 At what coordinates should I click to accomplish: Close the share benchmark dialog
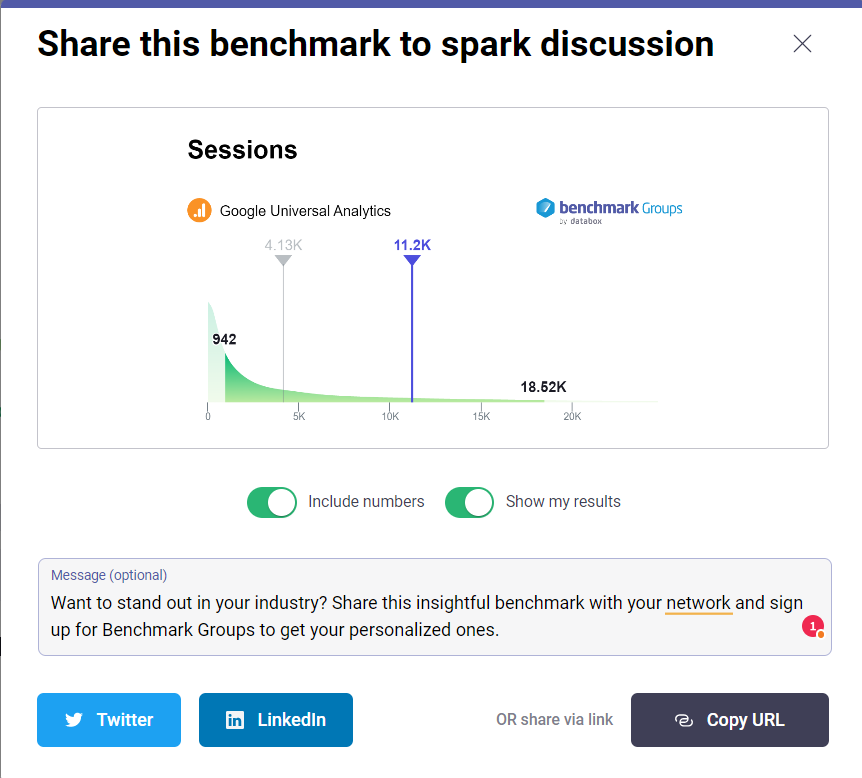tap(802, 44)
